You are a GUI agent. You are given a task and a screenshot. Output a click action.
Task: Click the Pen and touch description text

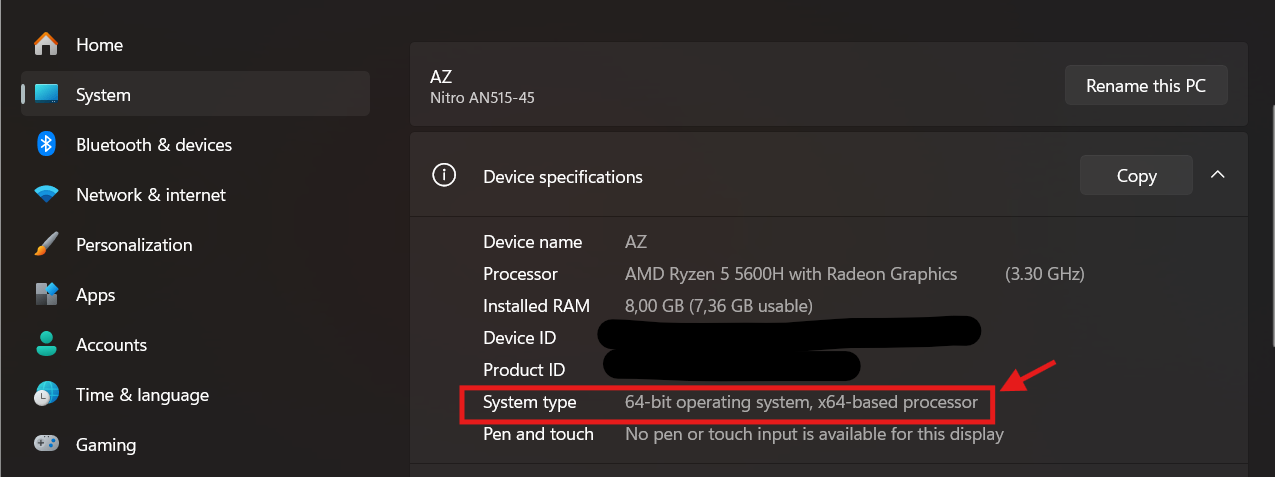(814, 434)
